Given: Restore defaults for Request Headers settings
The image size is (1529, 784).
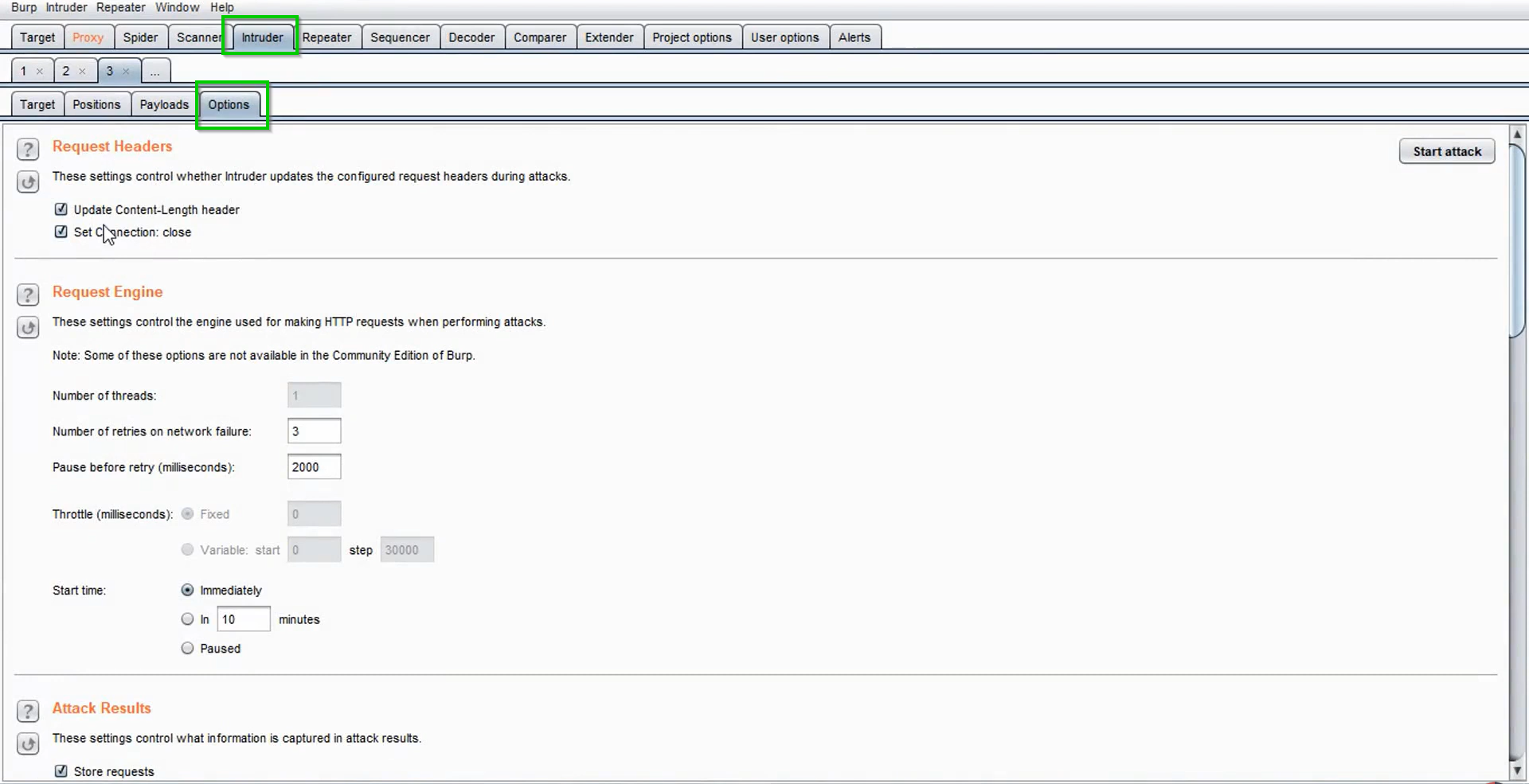Looking at the screenshot, I should 28,181.
